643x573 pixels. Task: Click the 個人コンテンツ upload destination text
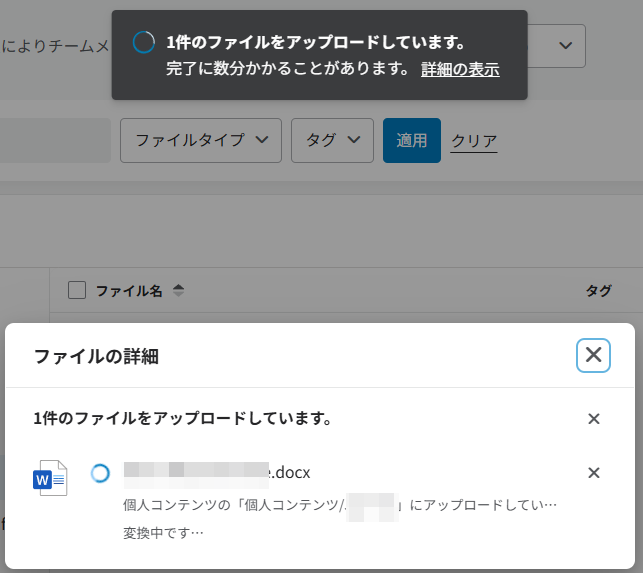coord(340,505)
